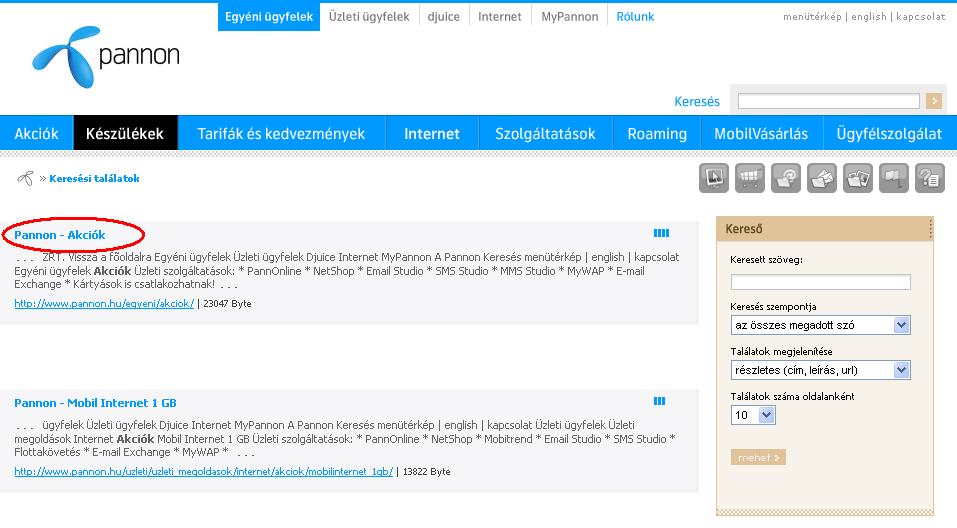
Task: Focus the top Keresés search field
Action: point(829,101)
